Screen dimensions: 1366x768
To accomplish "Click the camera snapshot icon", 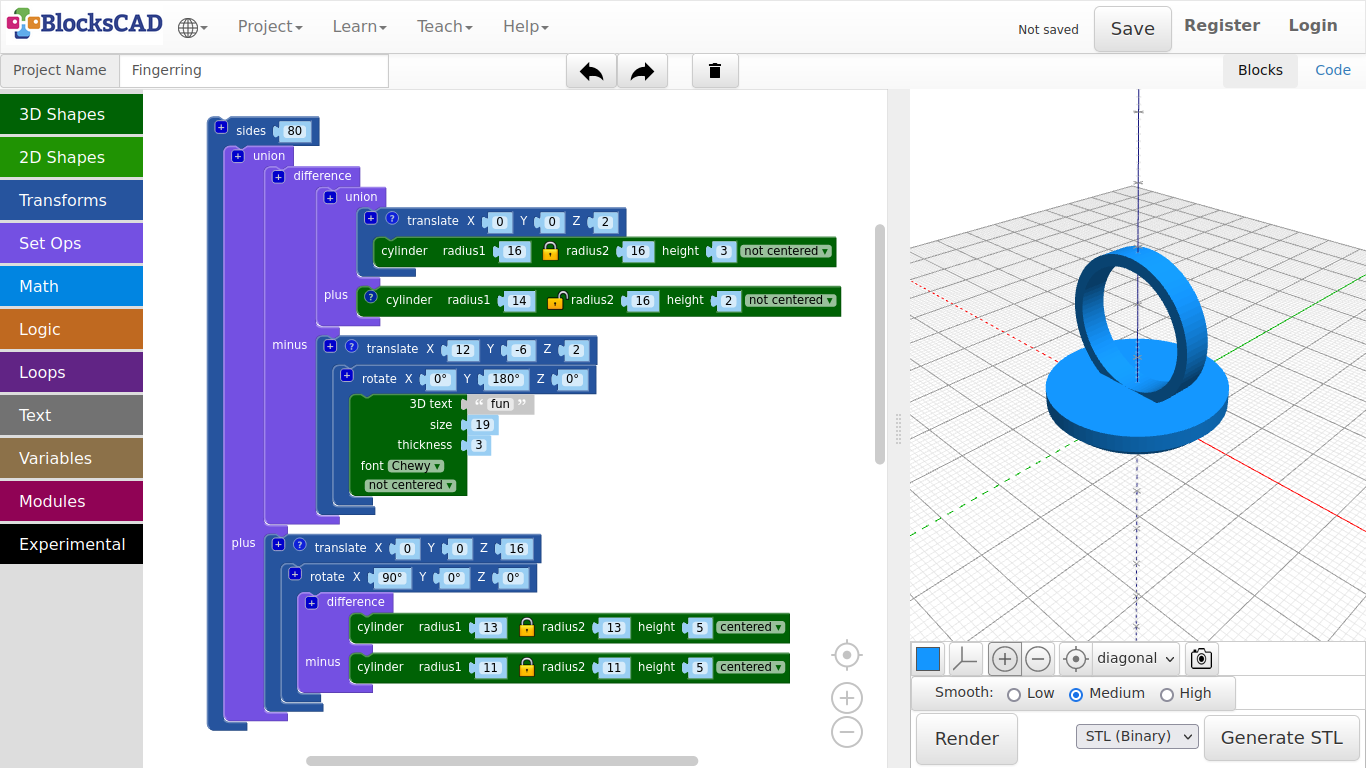I will 1201,659.
